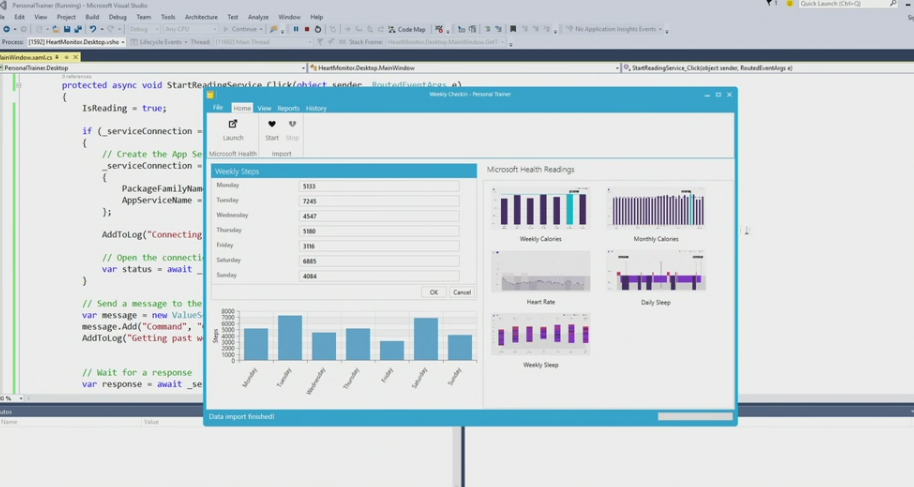Click the Tuesday bar in steps chart
The width and height of the screenshot is (914, 487).
pos(290,338)
